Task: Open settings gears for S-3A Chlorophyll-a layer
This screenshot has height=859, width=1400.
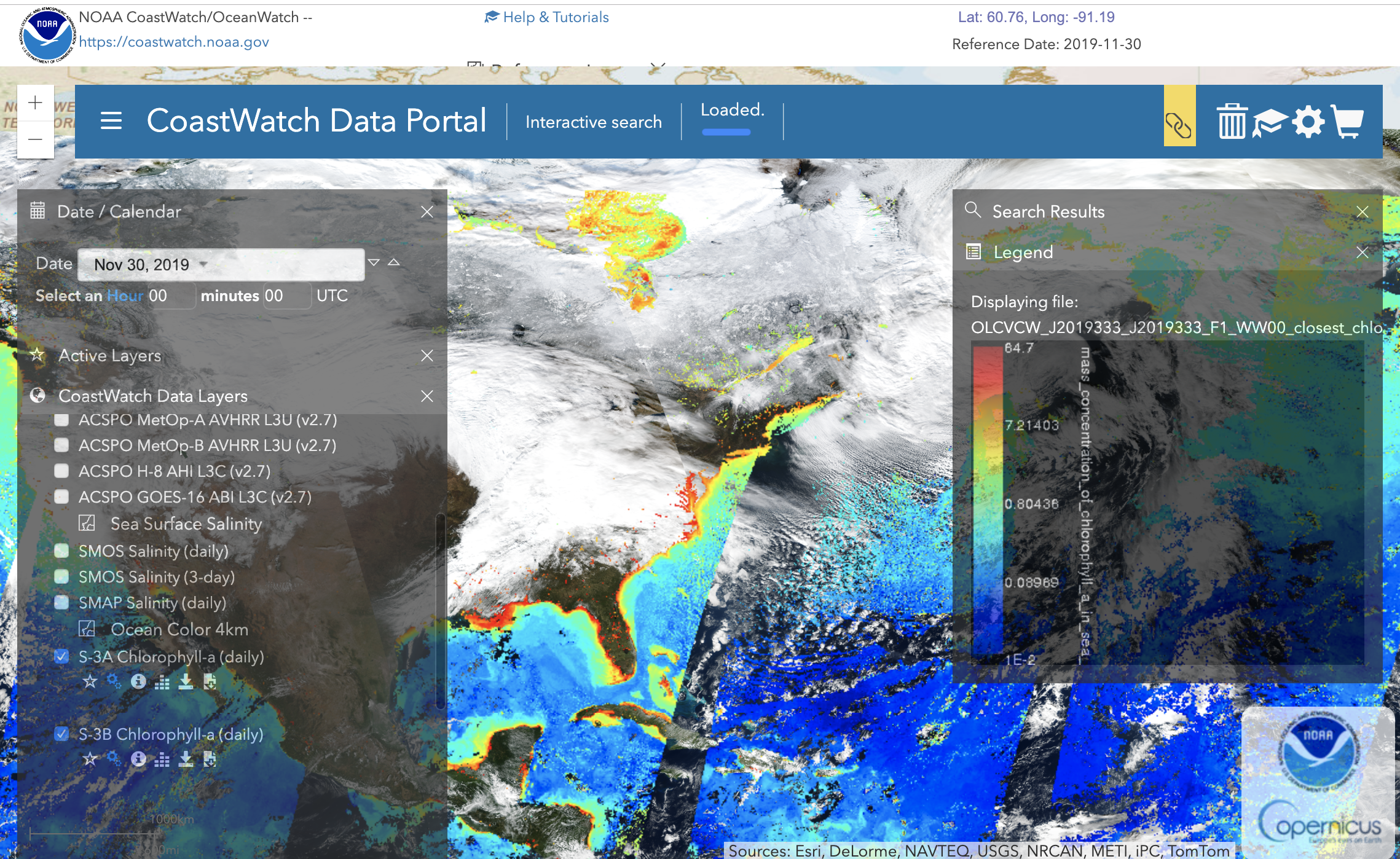Action: pyautogui.click(x=114, y=681)
